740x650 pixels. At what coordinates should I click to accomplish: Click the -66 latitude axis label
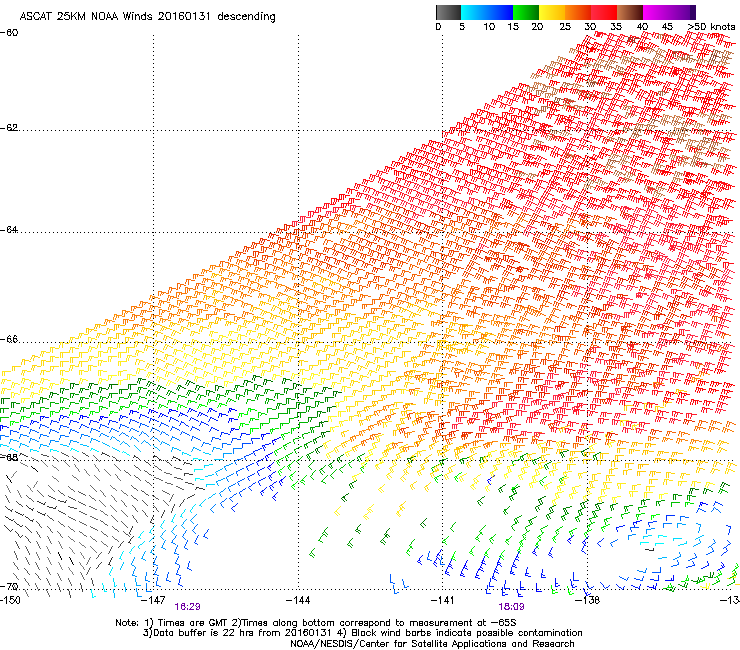tap(9, 339)
